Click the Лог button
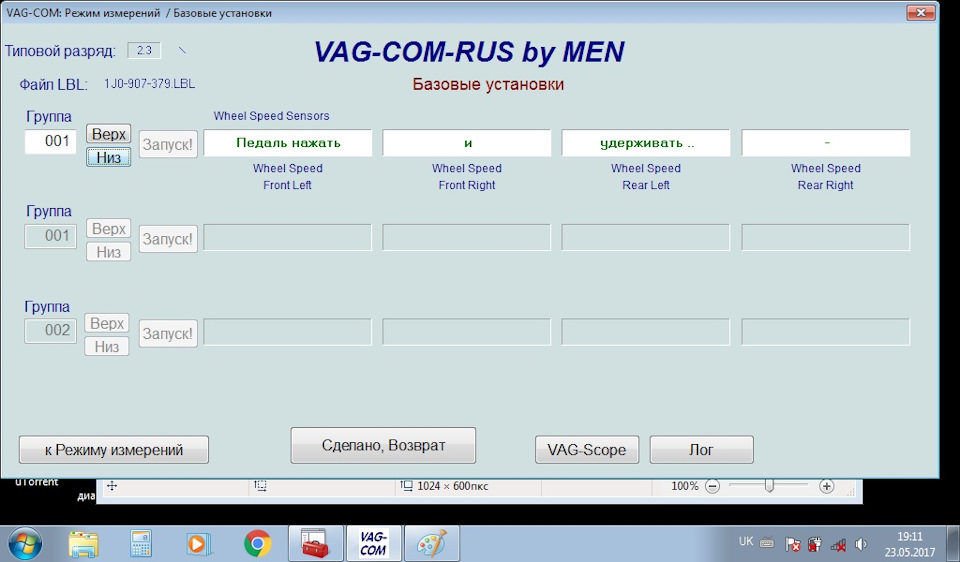This screenshot has width=960, height=562. [x=701, y=450]
